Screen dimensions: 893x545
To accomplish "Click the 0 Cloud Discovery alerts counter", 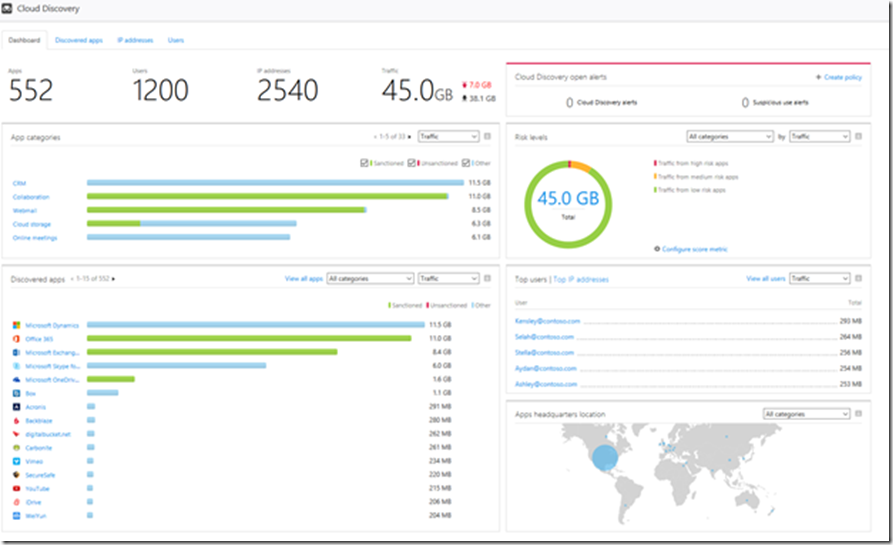I will [x=601, y=103].
